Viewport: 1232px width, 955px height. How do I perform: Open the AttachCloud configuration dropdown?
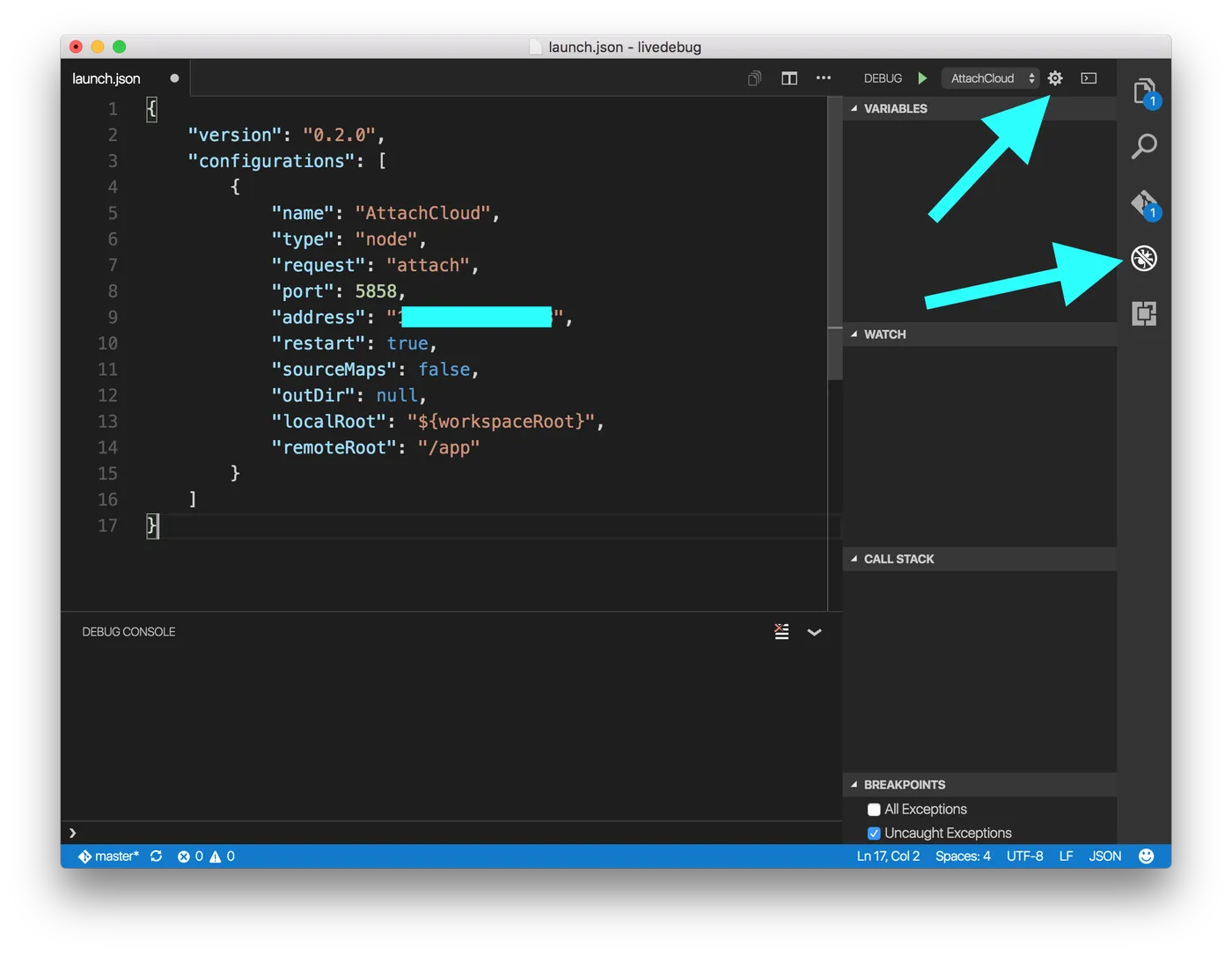coord(989,78)
